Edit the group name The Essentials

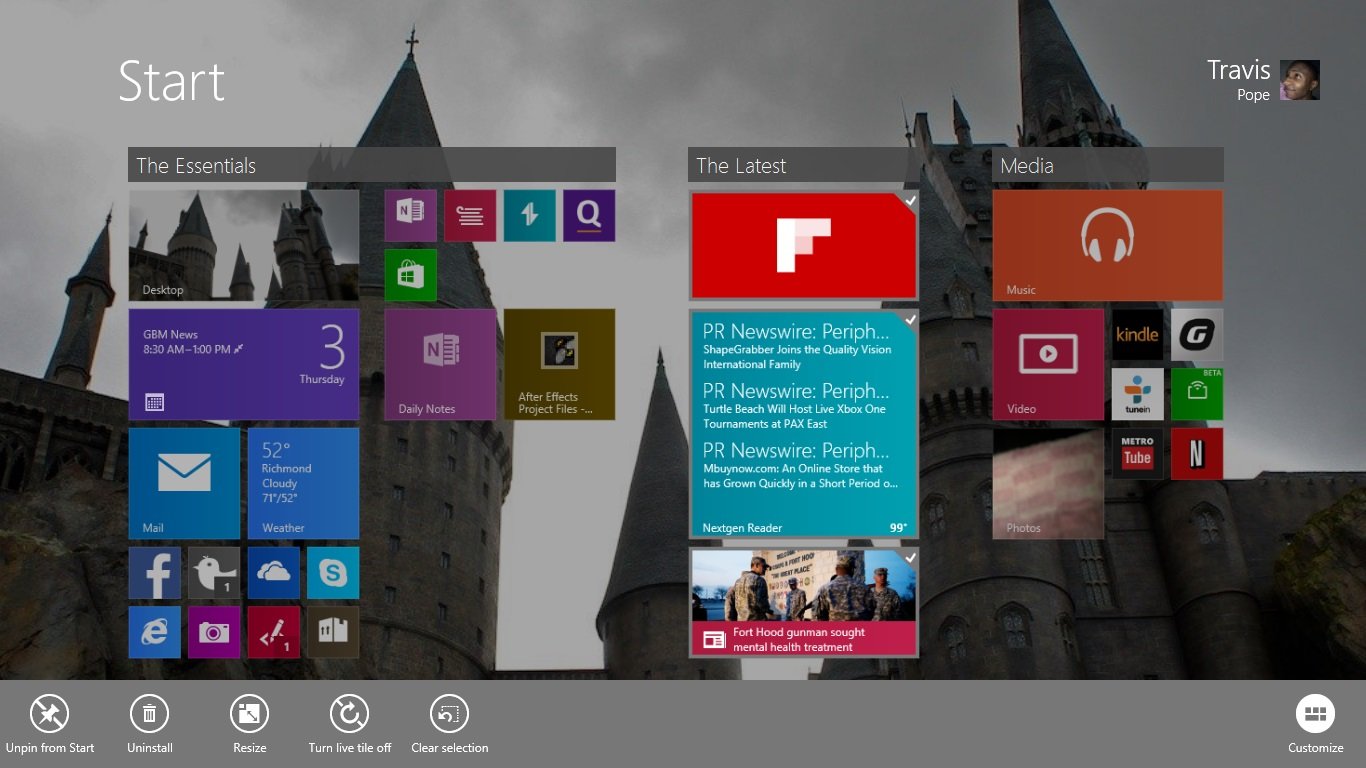pyautogui.click(x=372, y=165)
